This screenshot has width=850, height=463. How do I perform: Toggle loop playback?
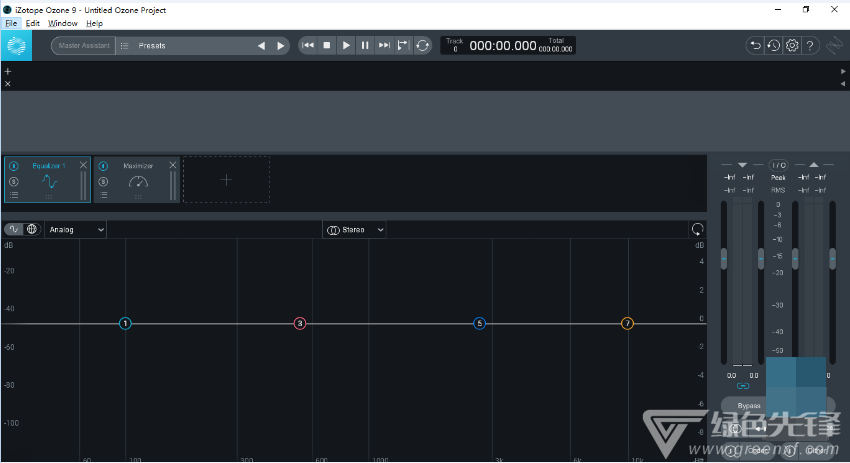[422, 46]
